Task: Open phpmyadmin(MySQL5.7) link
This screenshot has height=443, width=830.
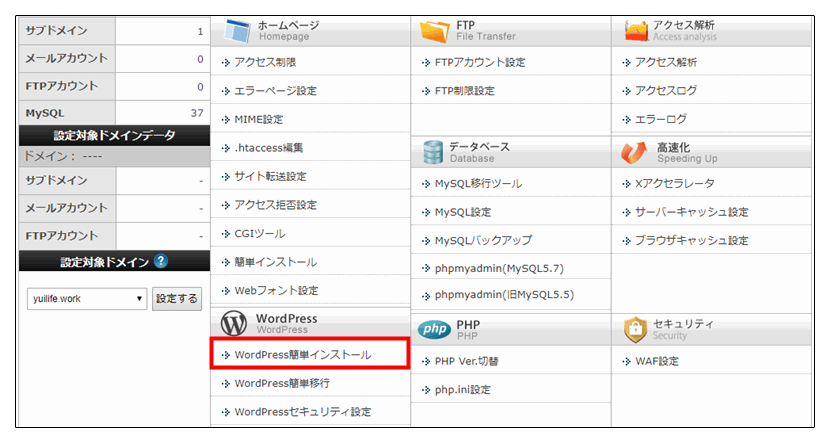Action: pos(499,269)
